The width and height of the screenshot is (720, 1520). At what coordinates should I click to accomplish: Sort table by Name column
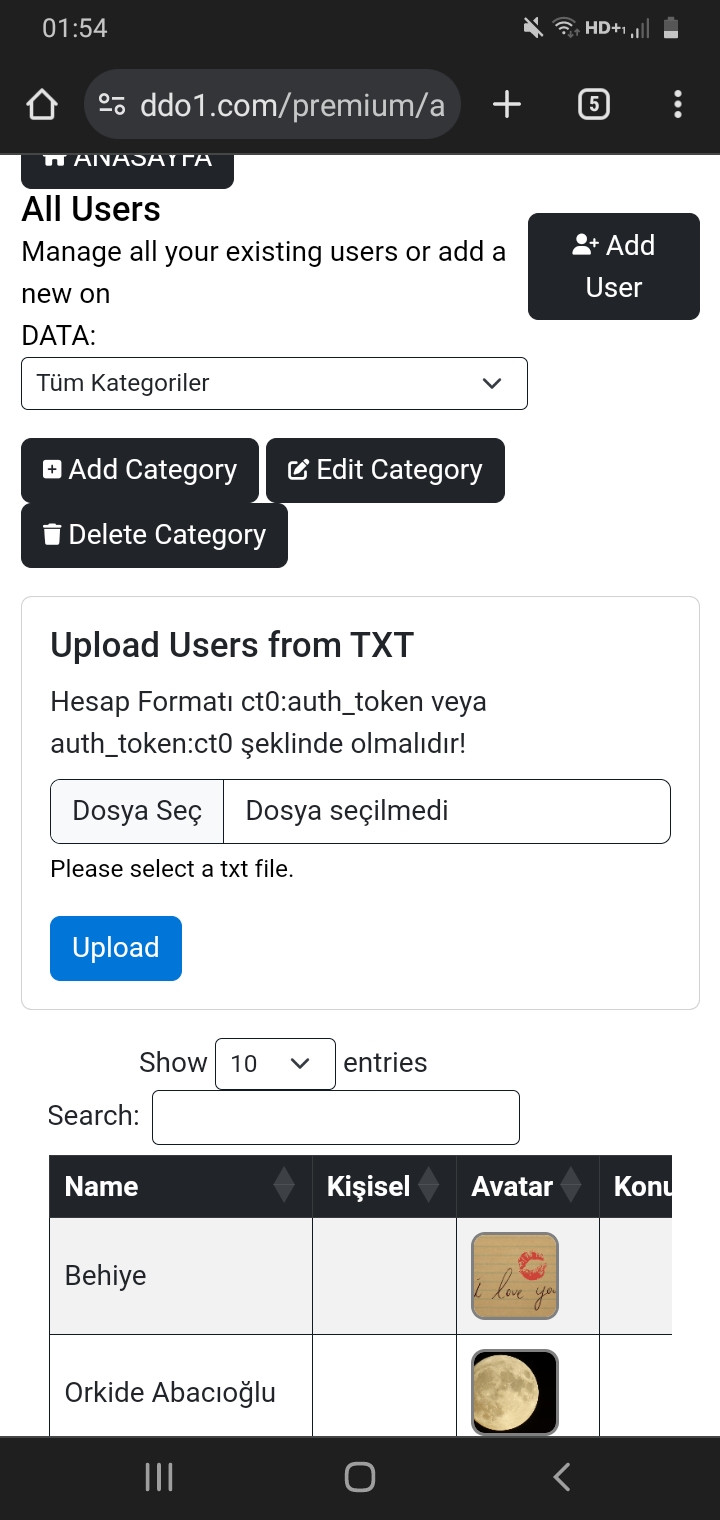point(181,1186)
